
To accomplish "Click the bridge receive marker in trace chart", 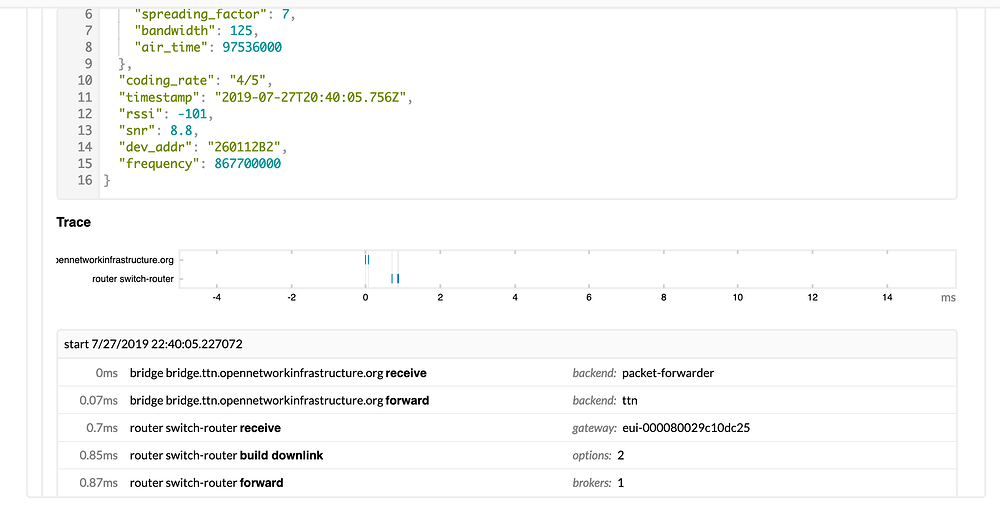I will tap(365, 260).
